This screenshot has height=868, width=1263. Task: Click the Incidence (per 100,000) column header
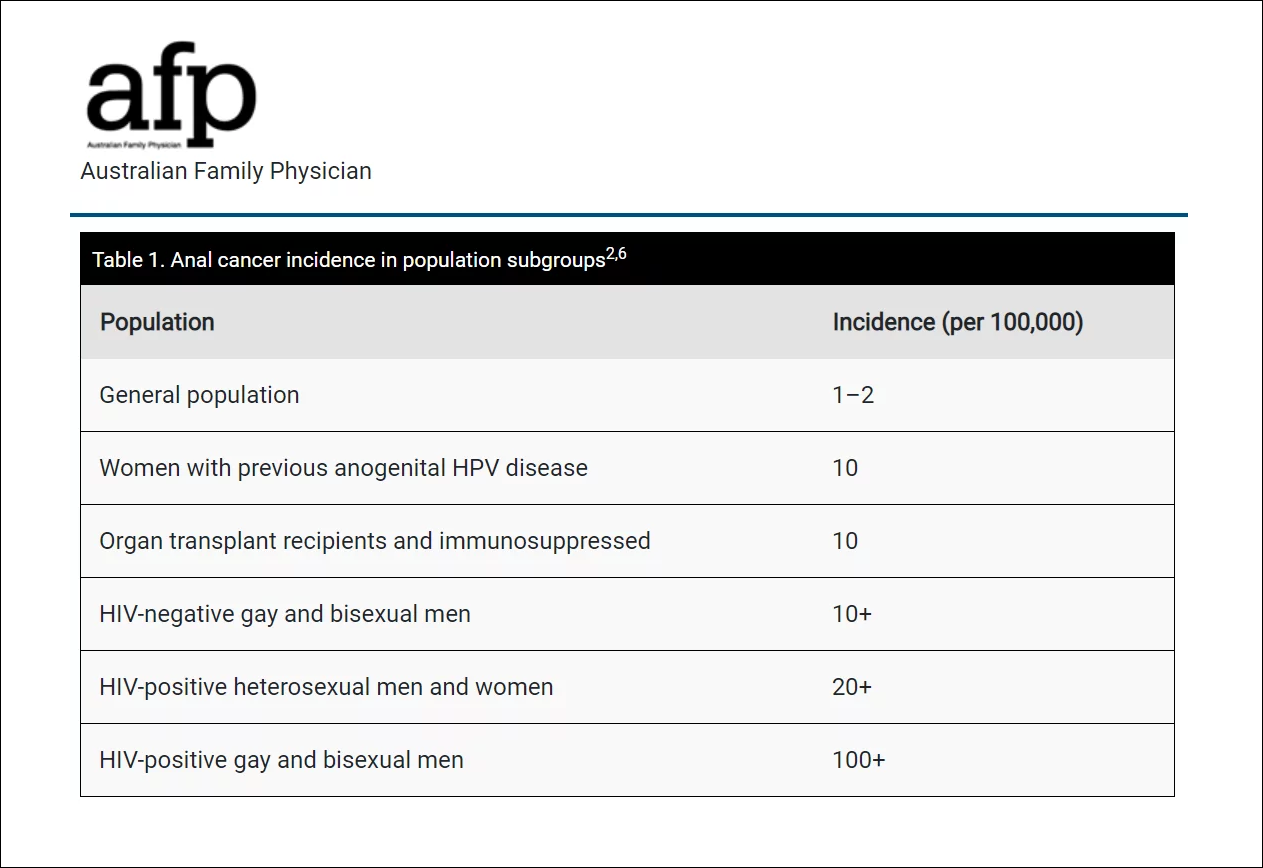957,322
